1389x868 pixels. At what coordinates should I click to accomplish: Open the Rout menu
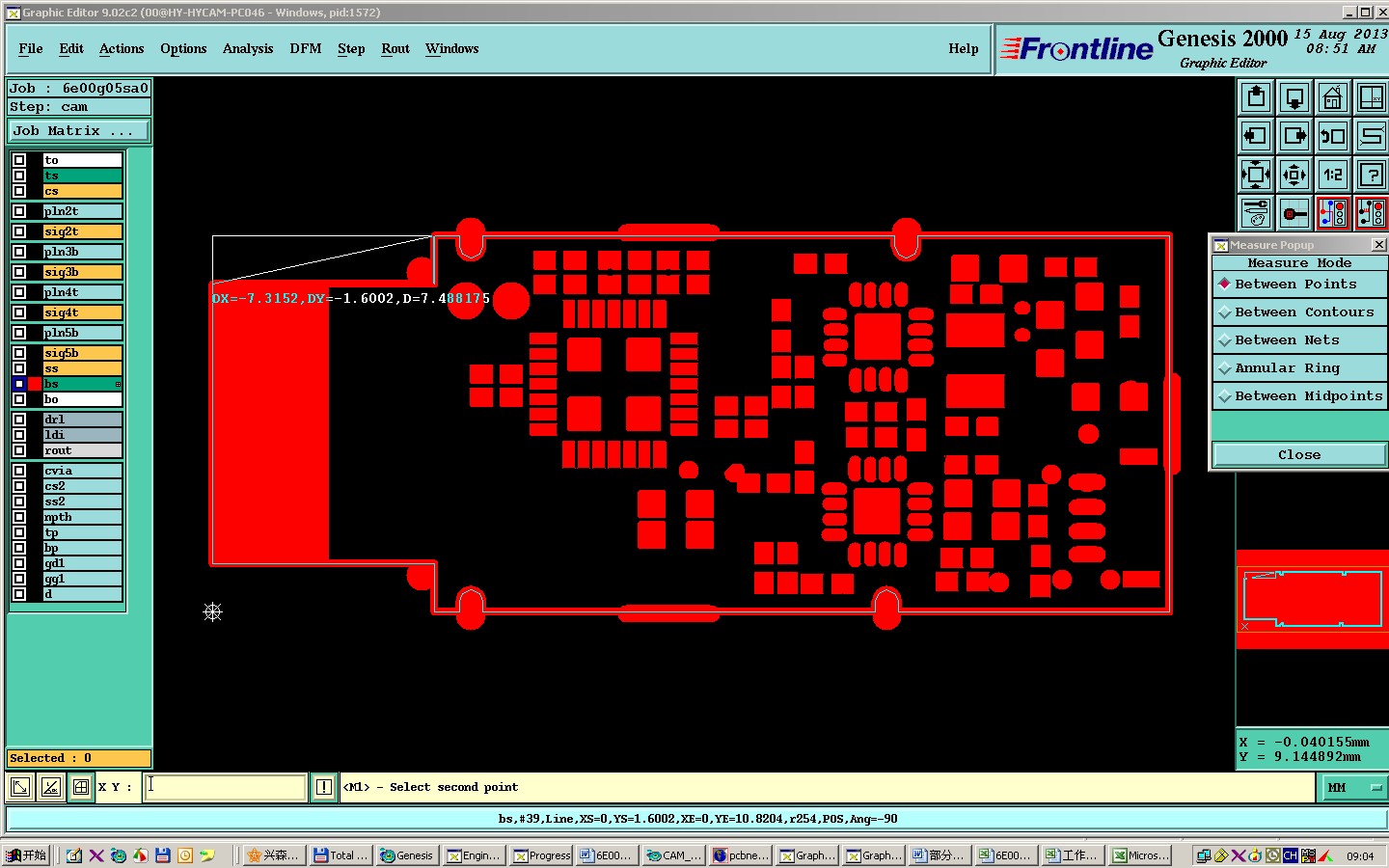395,48
